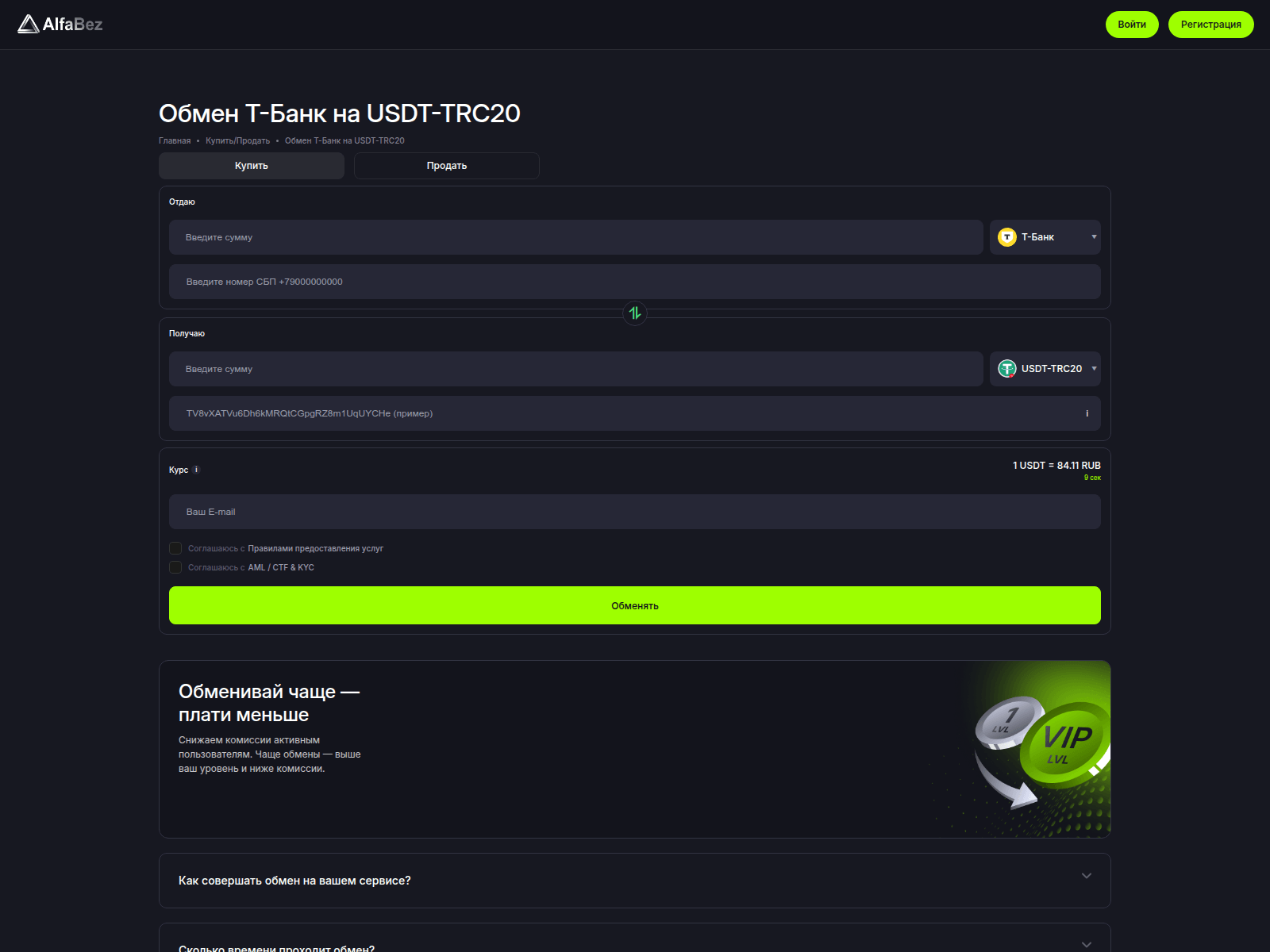Focus the СБП phone number field
This screenshot has height=952, width=1270.
coord(635,282)
